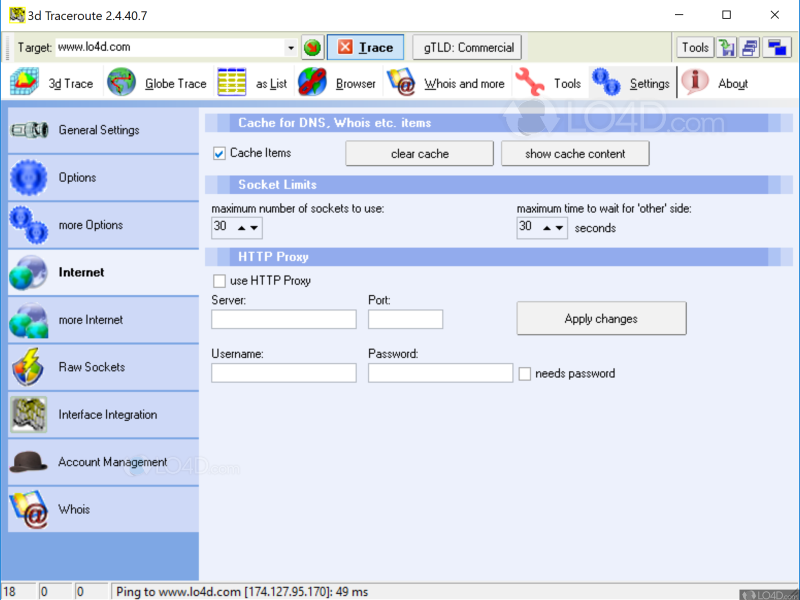Click the Whois and more @ icon
The image size is (800, 600).
(401, 82)
